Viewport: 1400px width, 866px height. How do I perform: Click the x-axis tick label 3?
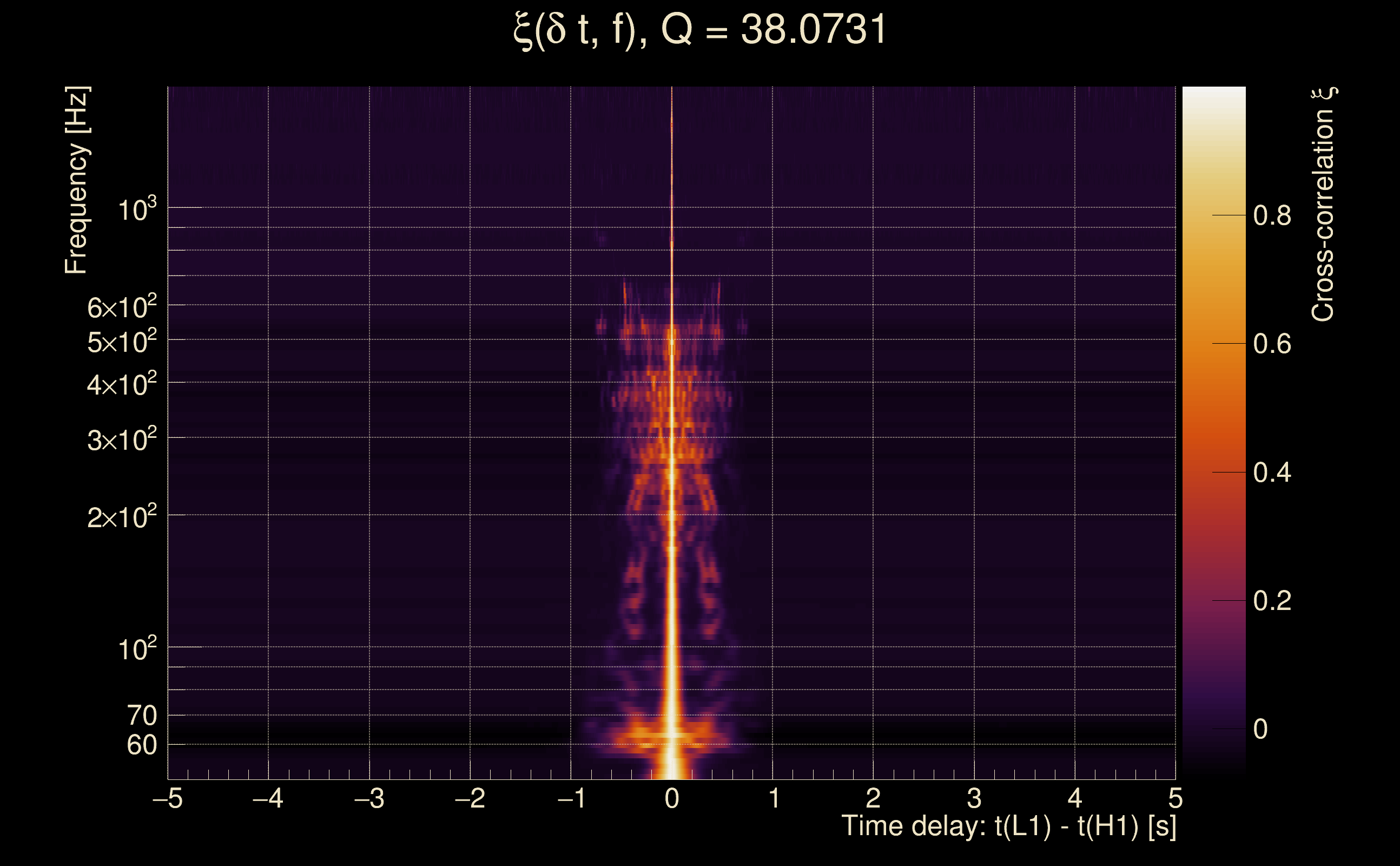pos(974,798)
